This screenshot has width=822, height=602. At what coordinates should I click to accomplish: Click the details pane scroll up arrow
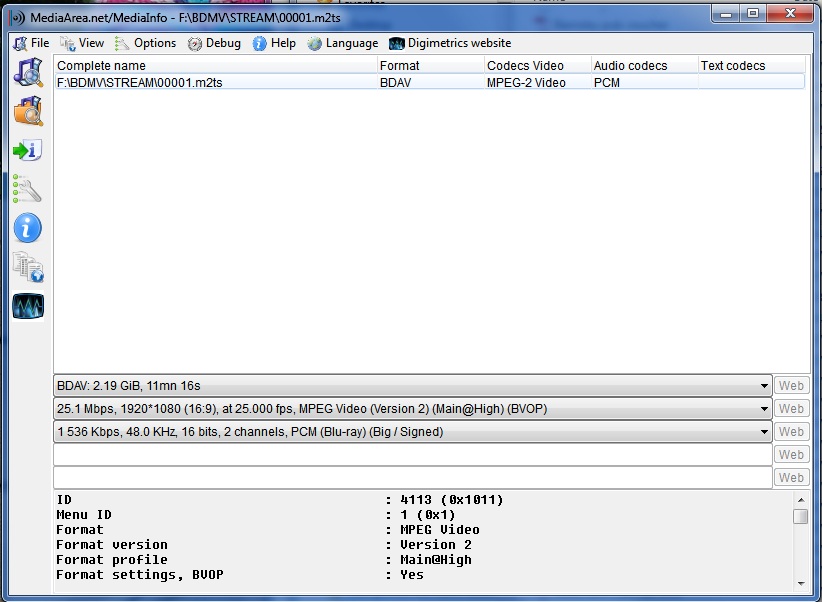(x=801, y=500)
